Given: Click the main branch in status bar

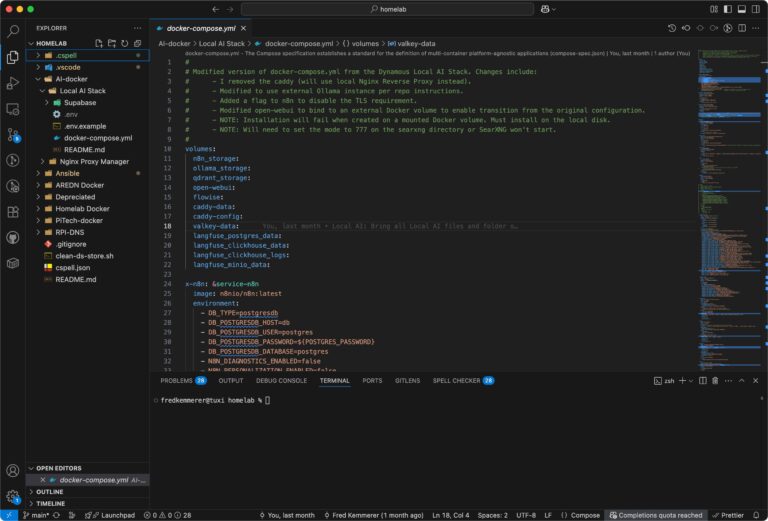Looking at the screenshot, I should tap(35, 515).
